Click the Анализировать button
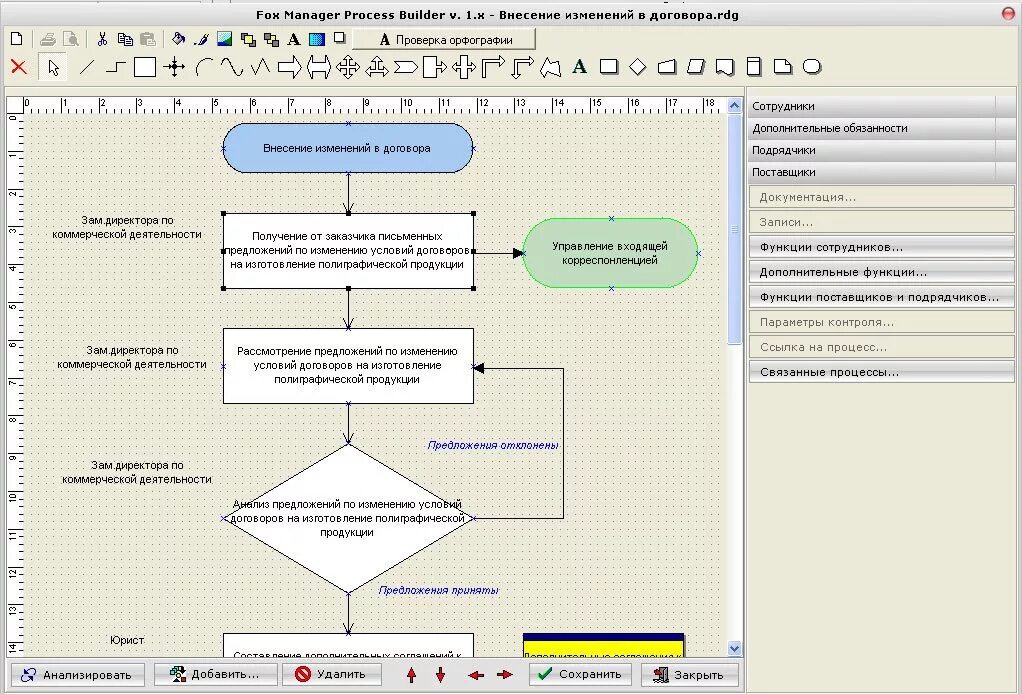1022x694 pixels. [x=76, y=674]
